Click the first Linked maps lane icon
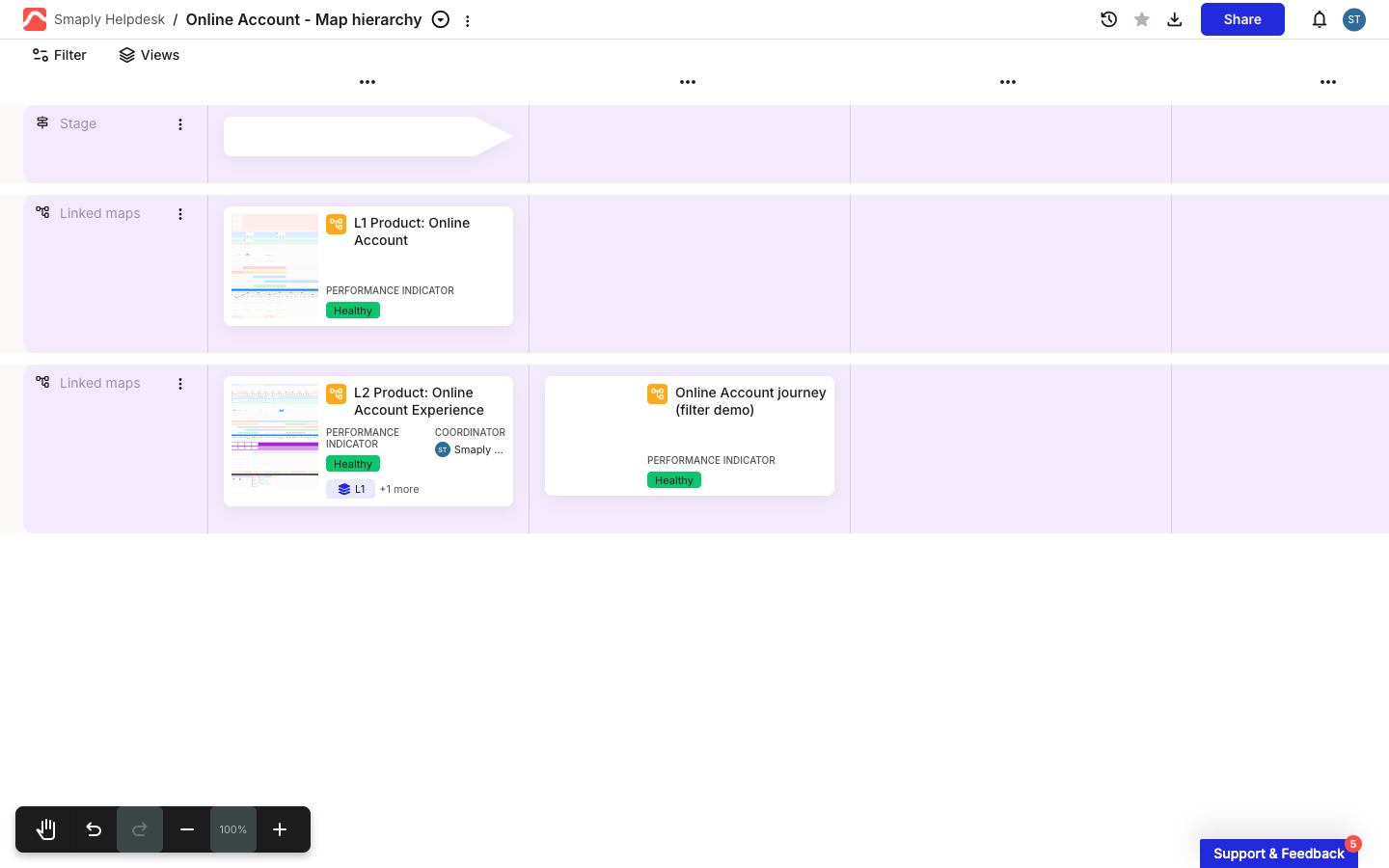The height and width of the screenshot is (868, 1389). 42,212
